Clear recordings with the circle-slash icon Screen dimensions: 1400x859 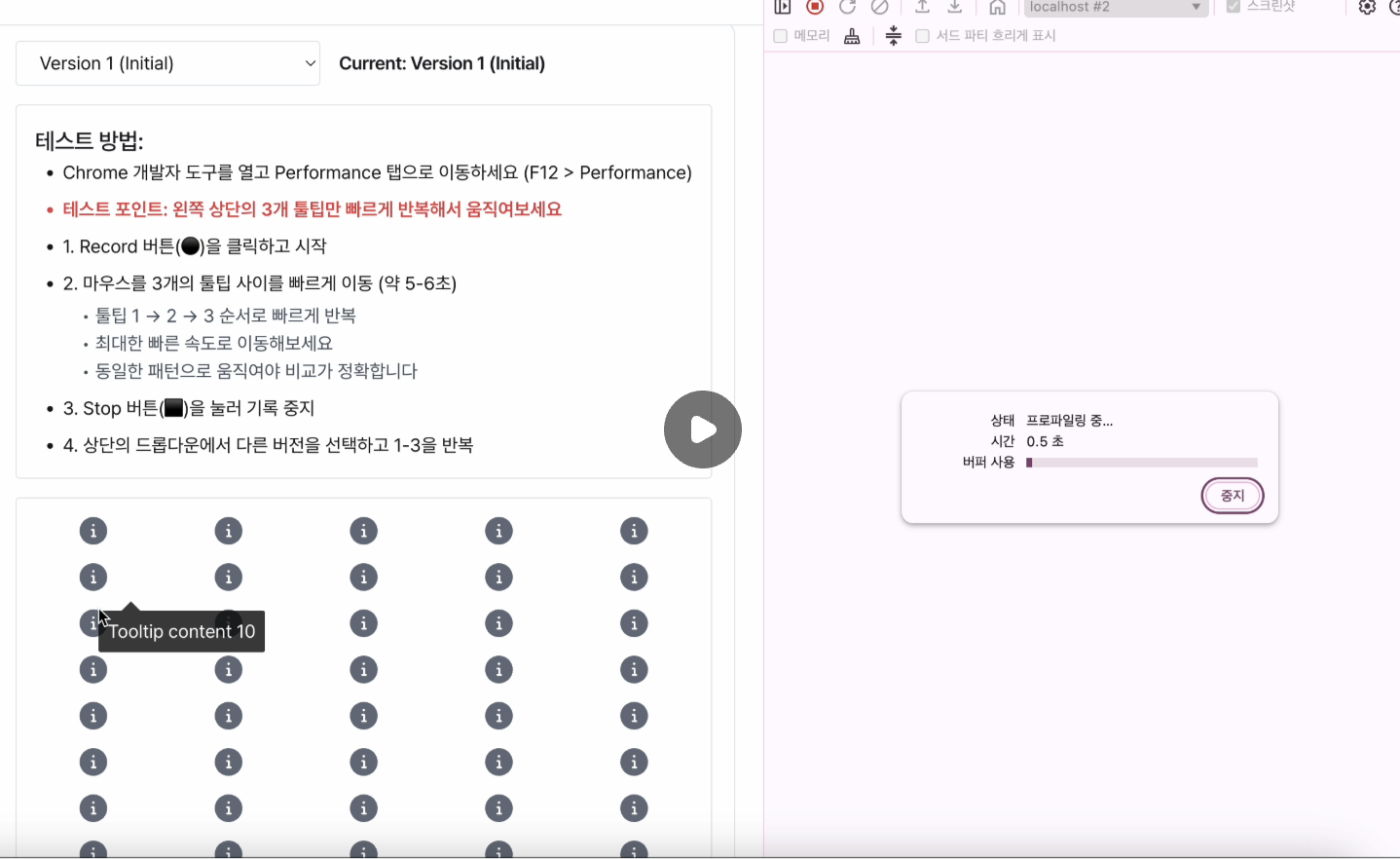coord(879,7)
